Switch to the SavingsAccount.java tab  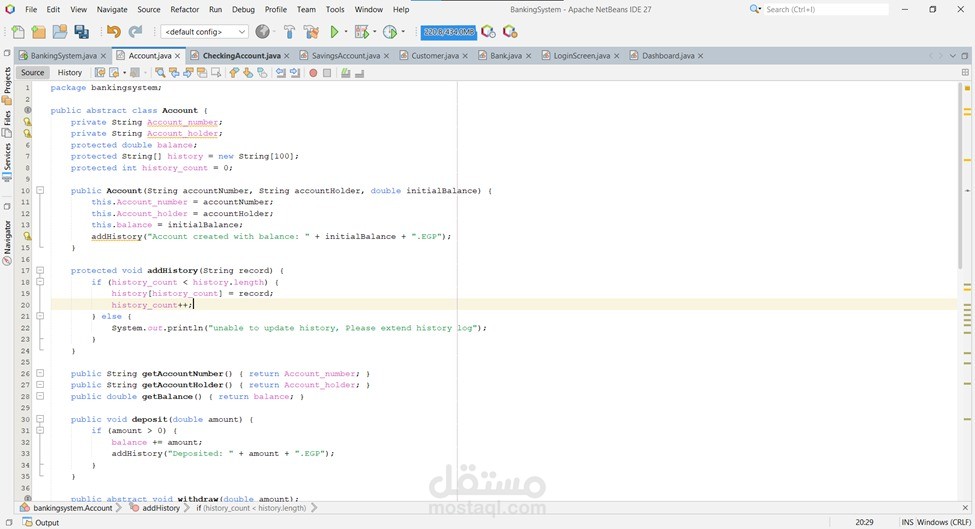pyautogui.click(x=346, y=56)
